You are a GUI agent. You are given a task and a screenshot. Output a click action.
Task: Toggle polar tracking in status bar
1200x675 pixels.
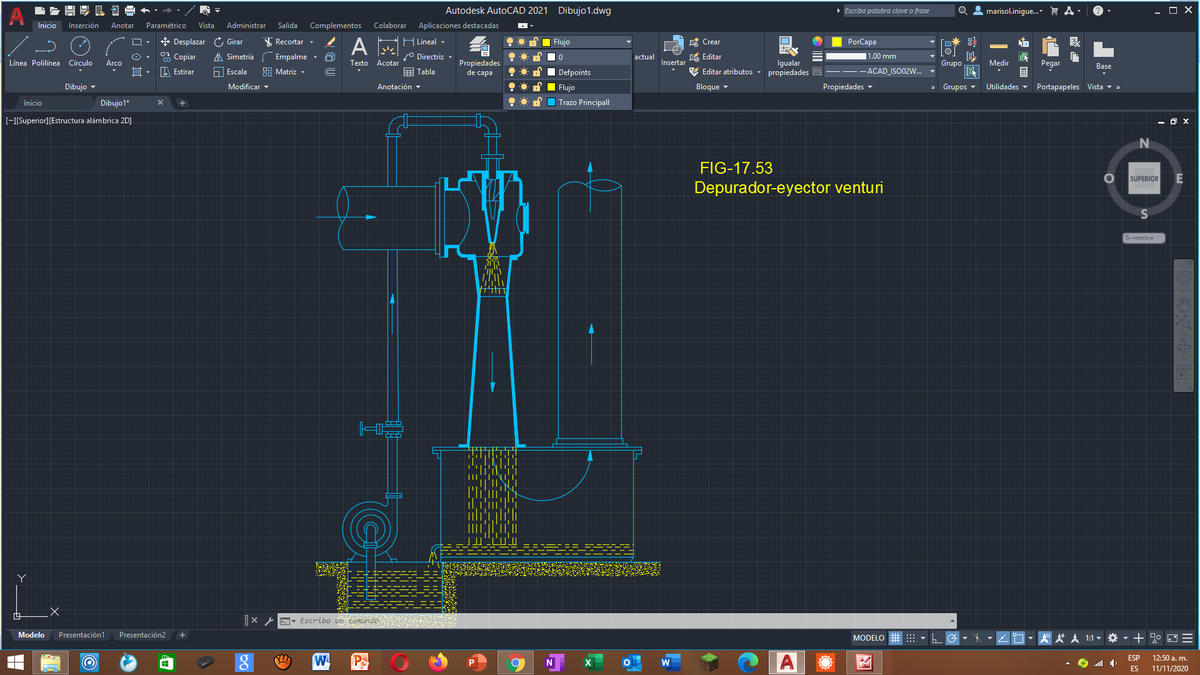pyautogui.click(x=952, y=638)
